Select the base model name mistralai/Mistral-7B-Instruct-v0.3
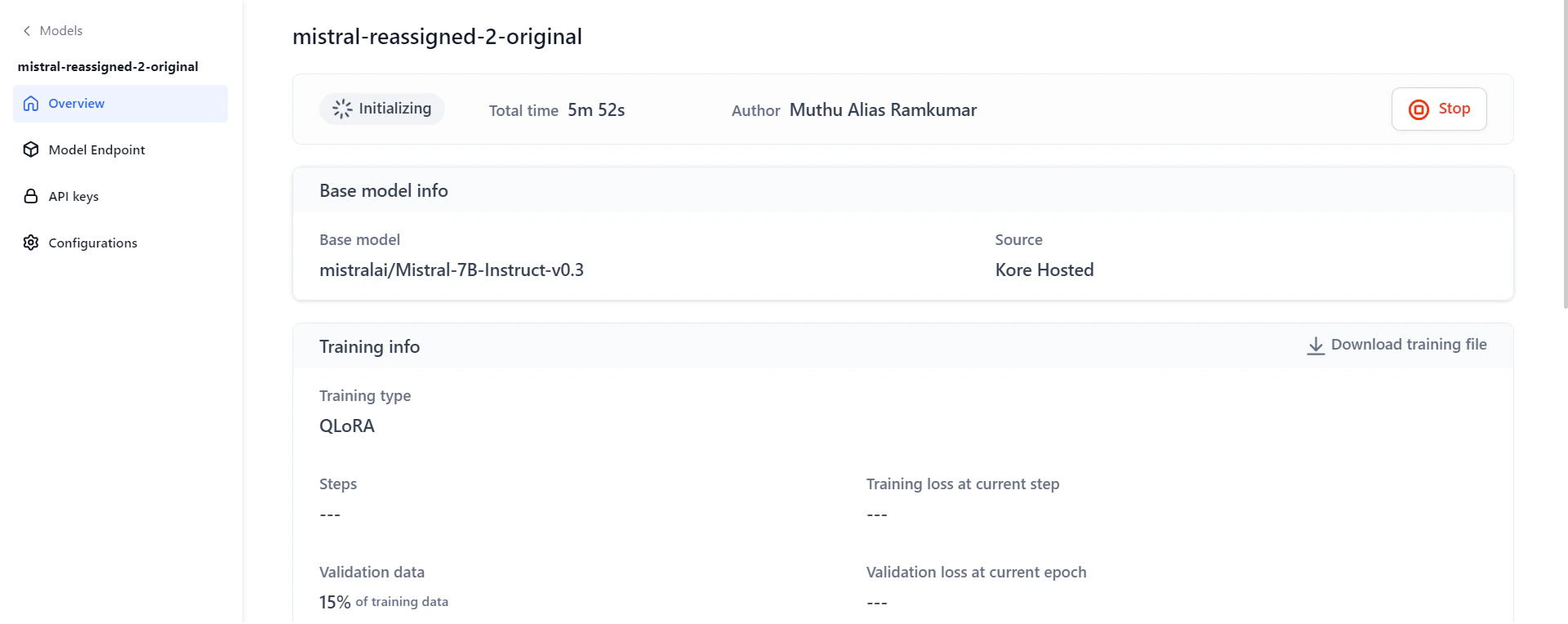The height and width of the screenshot is (624, 1568). tap(452, 270)
